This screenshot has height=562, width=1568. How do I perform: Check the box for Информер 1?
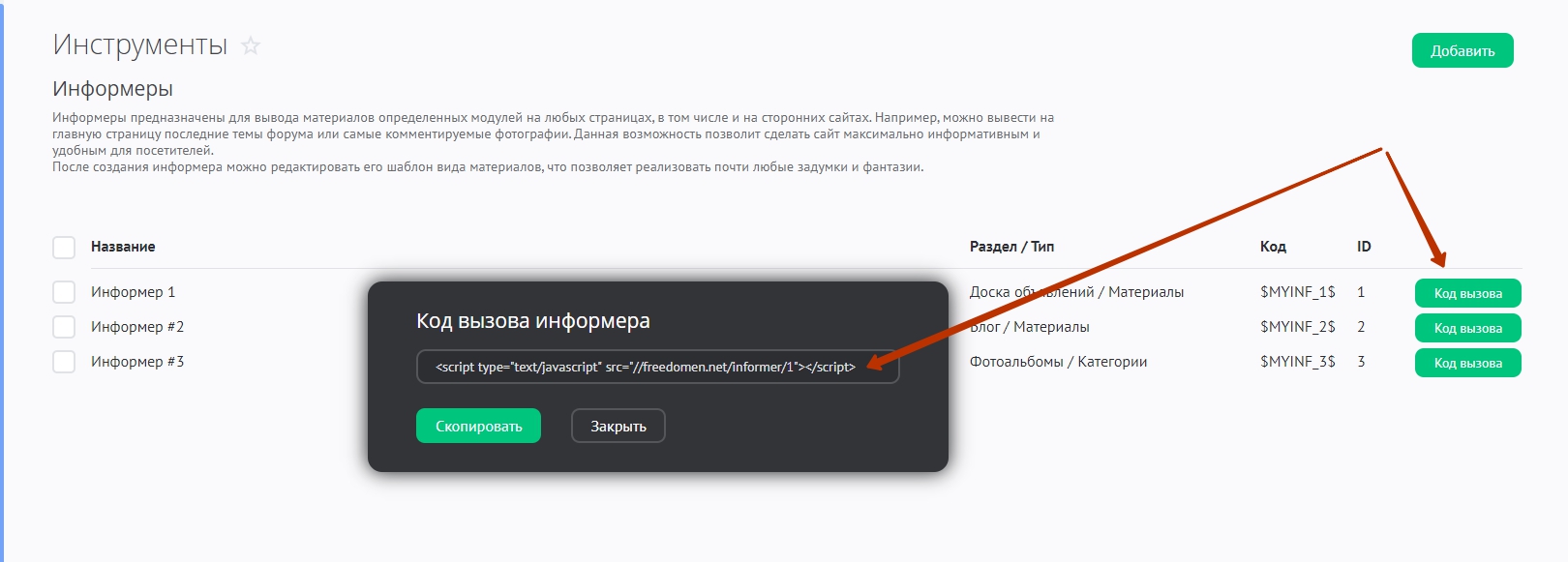tap(64, 292)
